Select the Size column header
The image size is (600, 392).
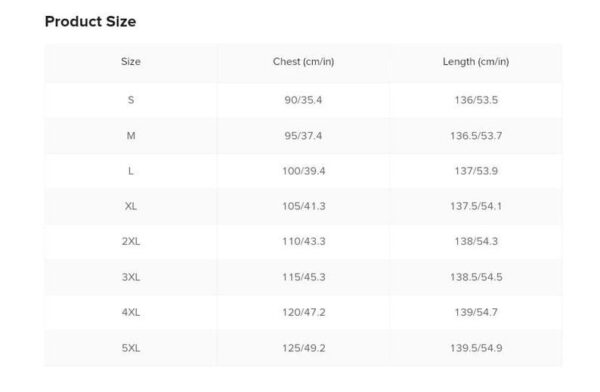pyautogui.click(x=131, y=62)
